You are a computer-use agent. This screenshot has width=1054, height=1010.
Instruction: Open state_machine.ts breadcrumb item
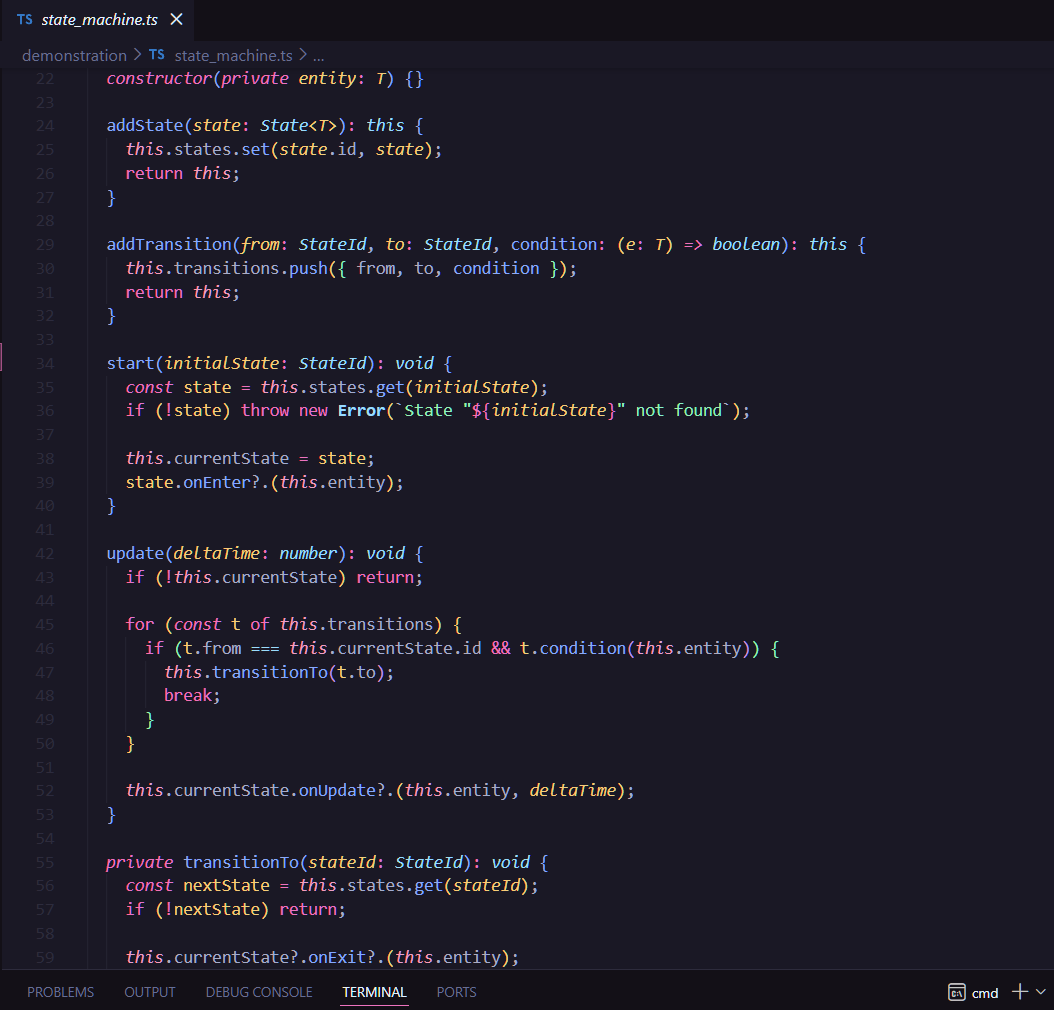point(233,55)
